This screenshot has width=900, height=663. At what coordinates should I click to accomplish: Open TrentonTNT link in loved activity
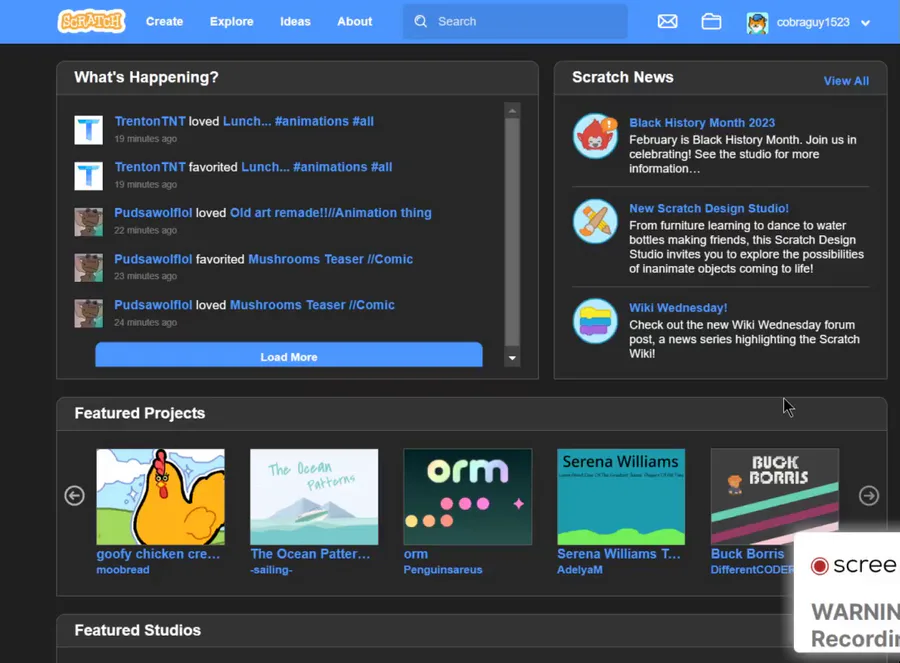click(x=150, y=121)
